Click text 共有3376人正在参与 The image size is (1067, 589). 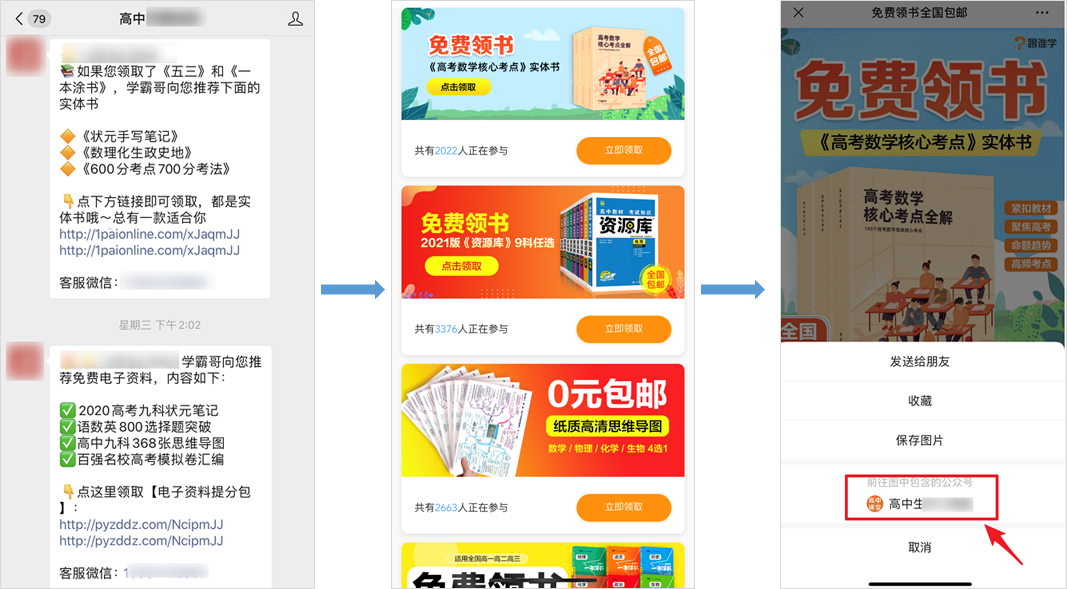461,329
